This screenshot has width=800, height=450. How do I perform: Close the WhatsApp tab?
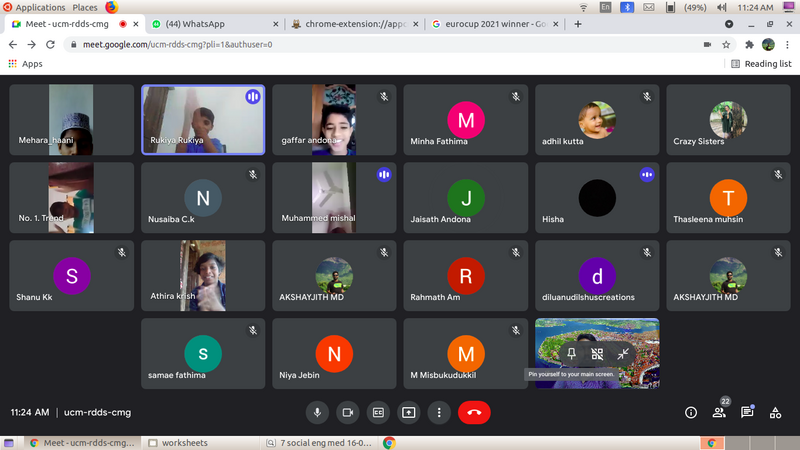pos(276,24)
